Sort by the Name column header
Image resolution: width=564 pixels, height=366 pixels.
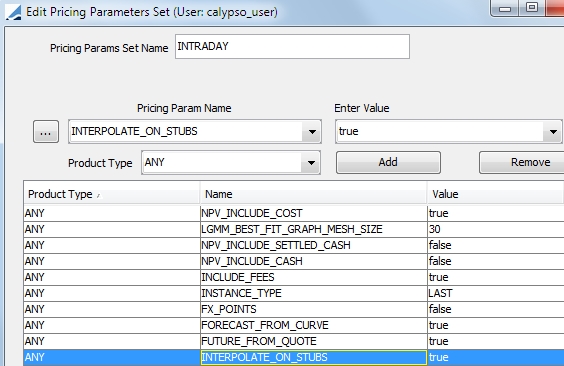pyautogui.click(x=314, y=194)
